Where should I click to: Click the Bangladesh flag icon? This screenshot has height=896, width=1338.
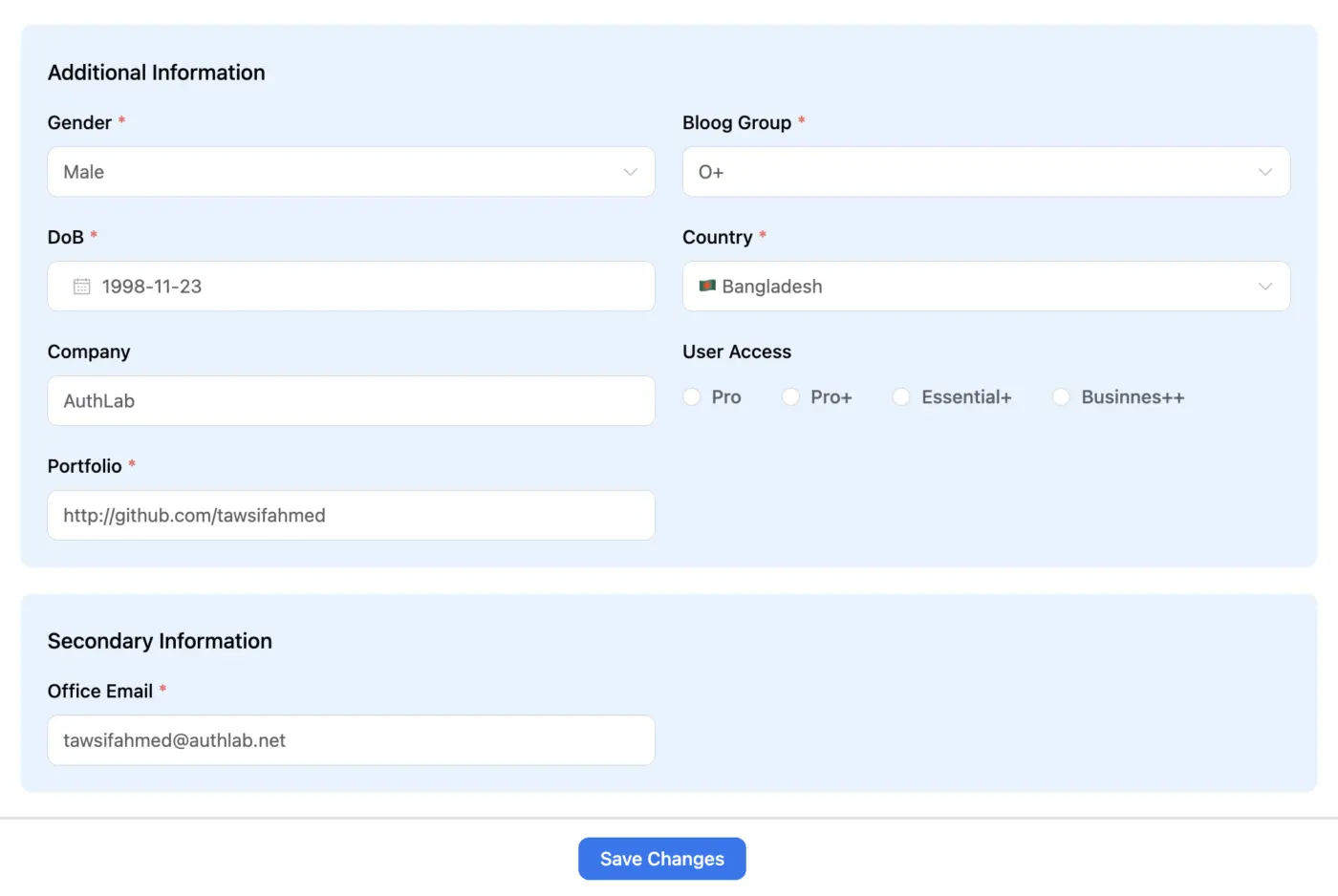pos(707,286)
